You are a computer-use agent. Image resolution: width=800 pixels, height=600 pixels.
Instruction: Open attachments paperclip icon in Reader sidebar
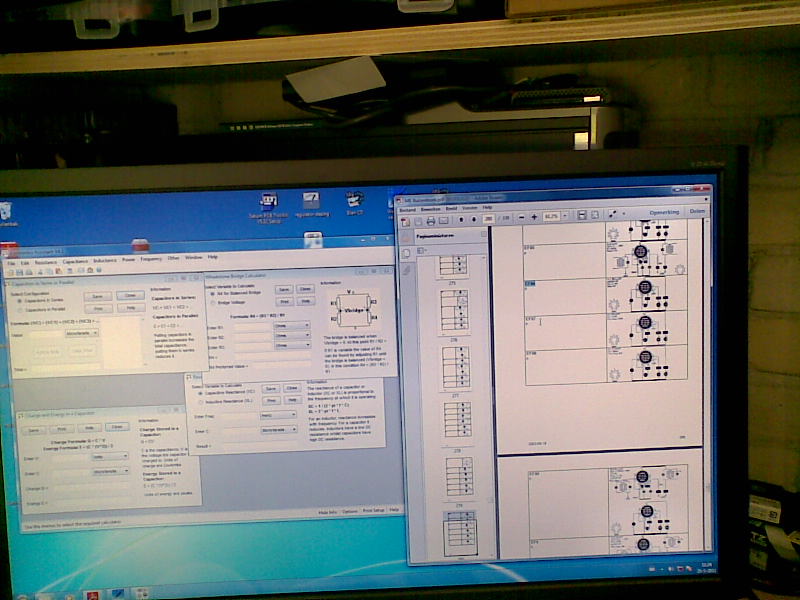click(x=407, y=270)
